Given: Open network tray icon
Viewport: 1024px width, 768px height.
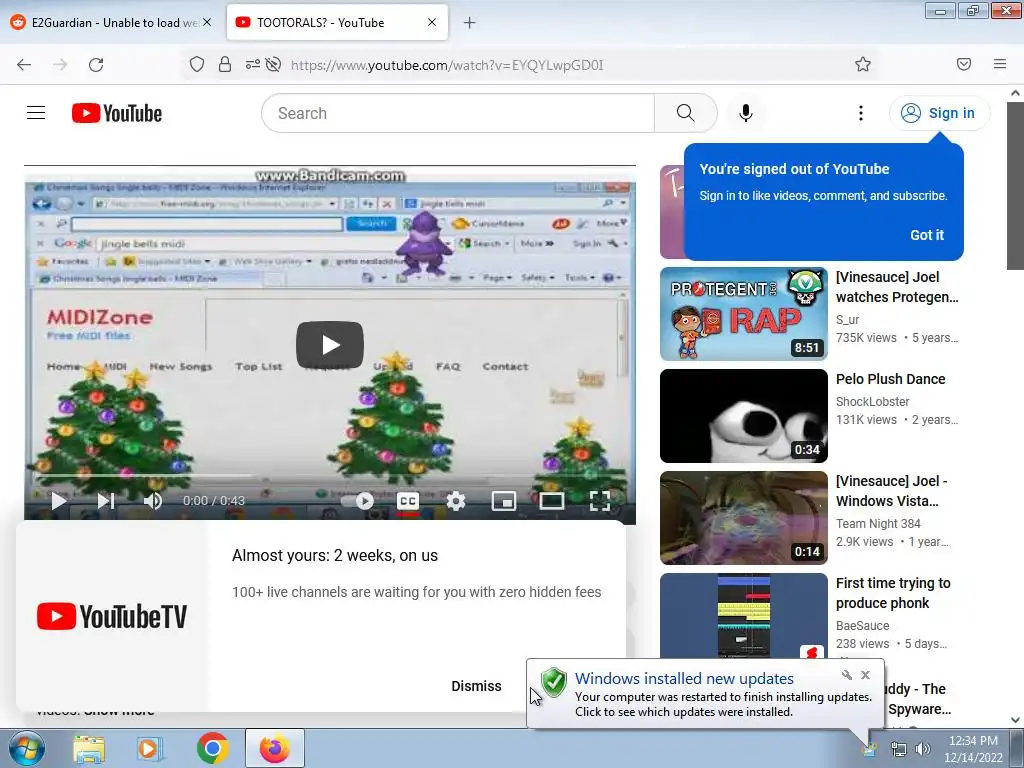Looking at the screenshot, I should (x=899, y=749).
